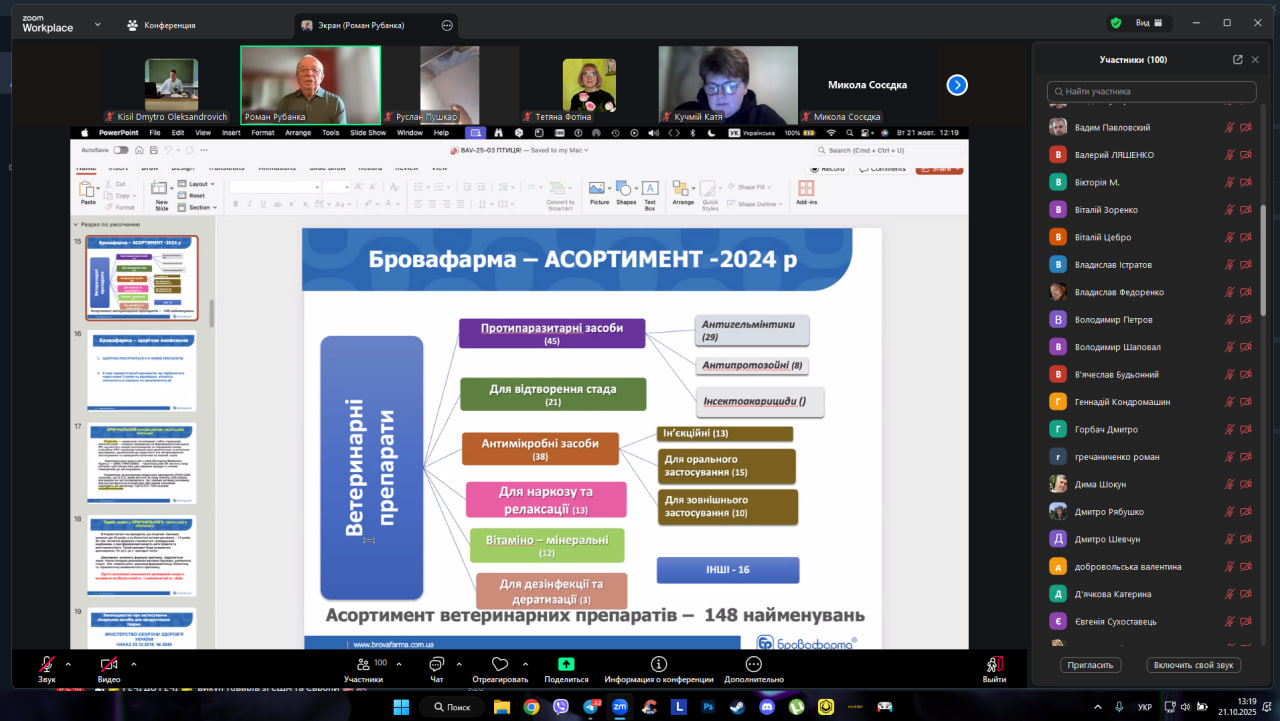Open the Отреагировать reactions heart icon

click(x=500, y=664)
